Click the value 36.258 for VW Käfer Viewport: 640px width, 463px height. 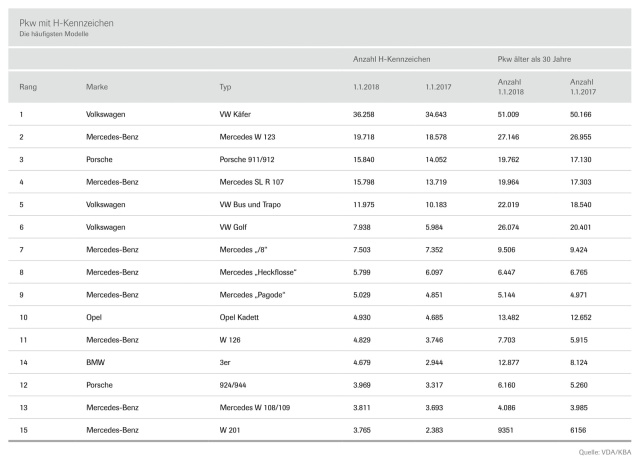(367, 115)
